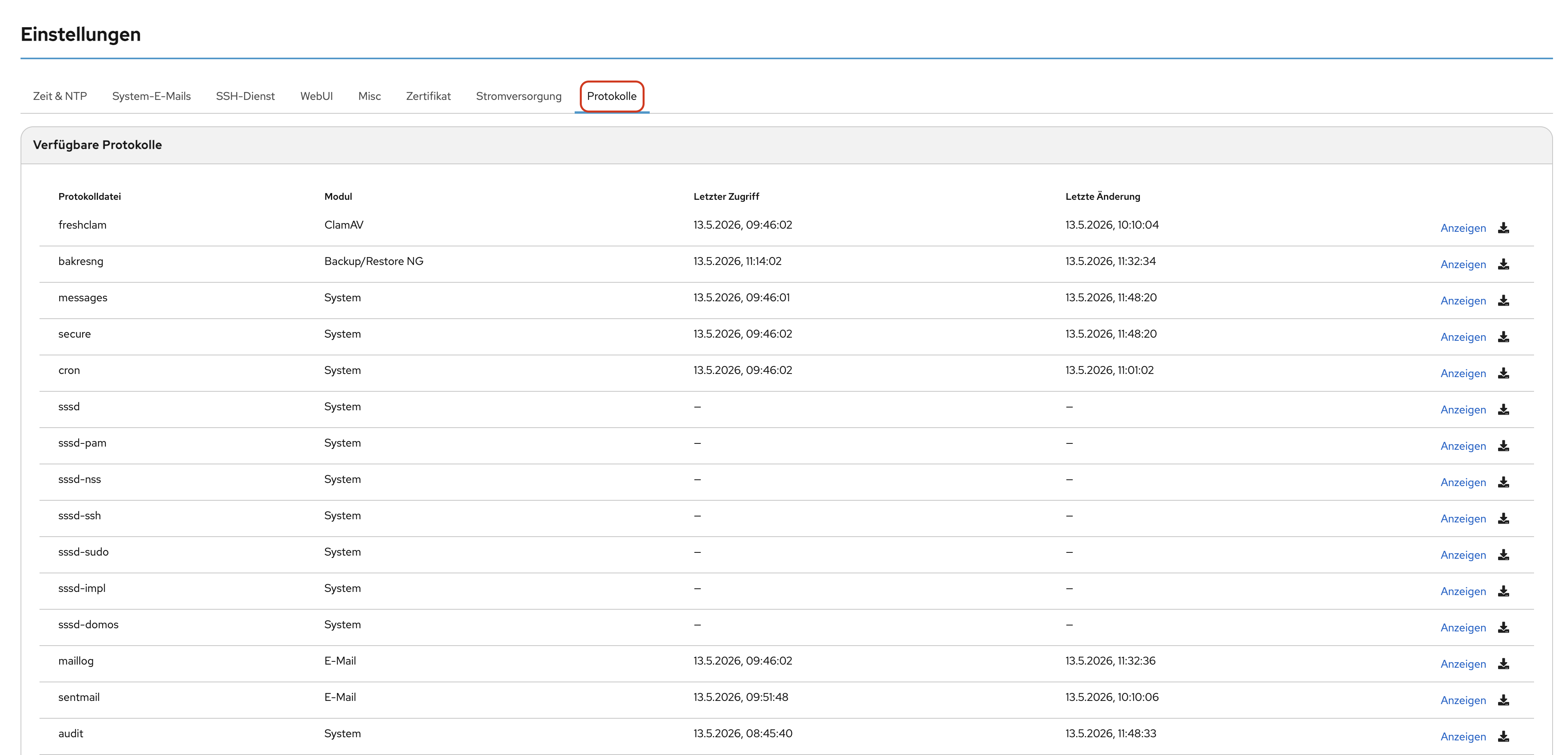
Task: Download the messages log file
Action: coord(1503,300)
